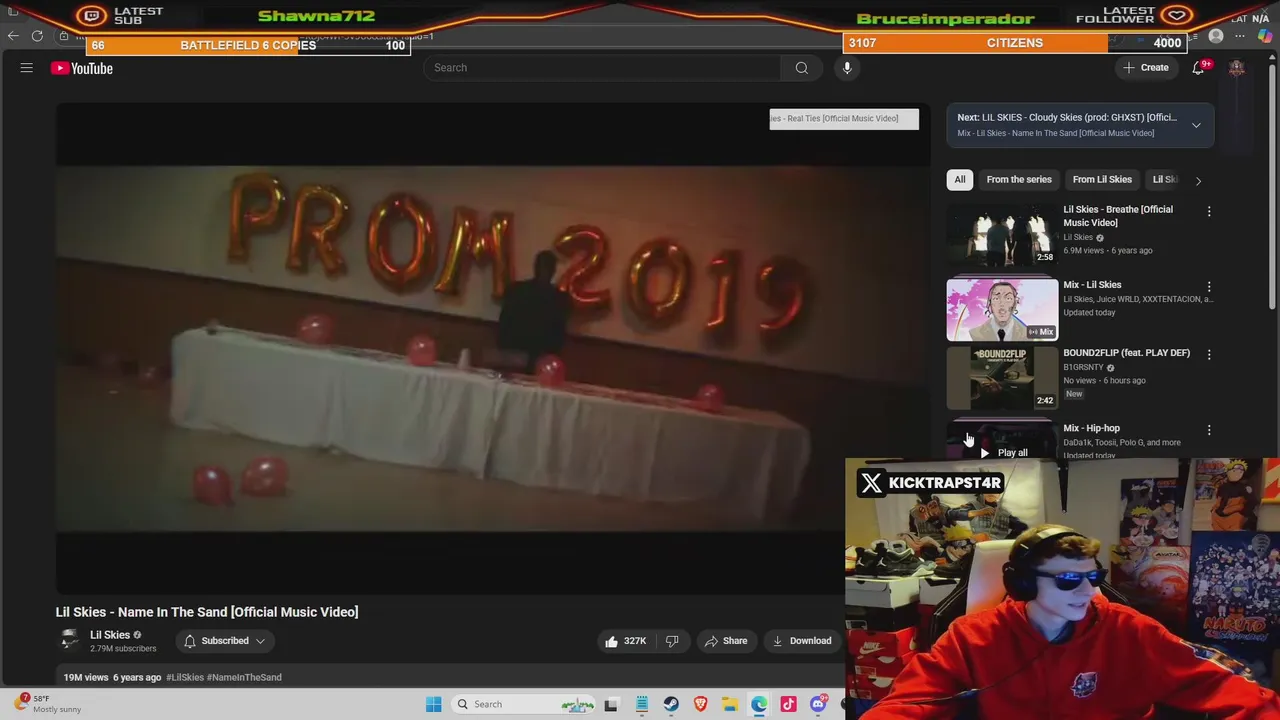Image resolution: width=1280 pixels, height=720 pixels.
Task: Reload the page with the browser refresh icon
Action: [37, 36]
